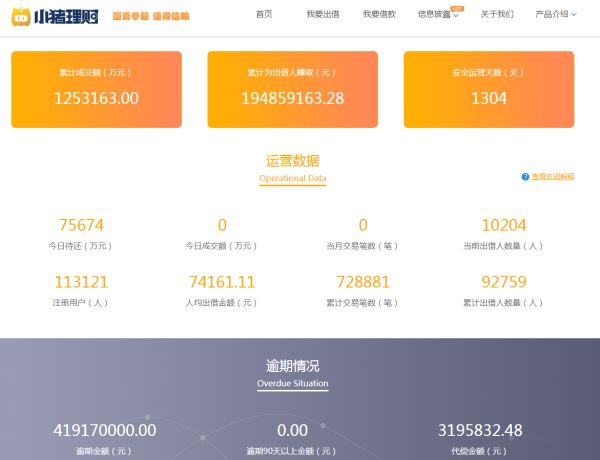Screen dimensions: 600x460
Task: Click the 当前出借人数量 label
Action: click(503, 246)
